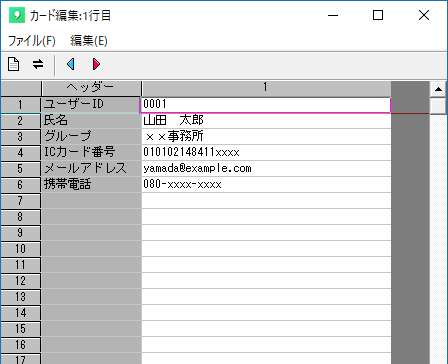Image resolution: width=448 pixels, height=364 pixels.
Task: Click the scrollbar up arrow
Action: pos(438,89)
